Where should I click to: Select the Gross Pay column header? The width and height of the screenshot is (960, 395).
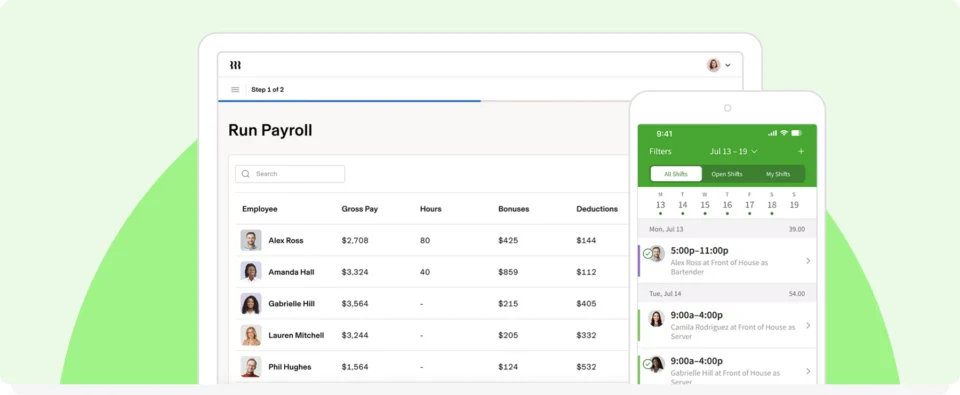tap(360, 209)
